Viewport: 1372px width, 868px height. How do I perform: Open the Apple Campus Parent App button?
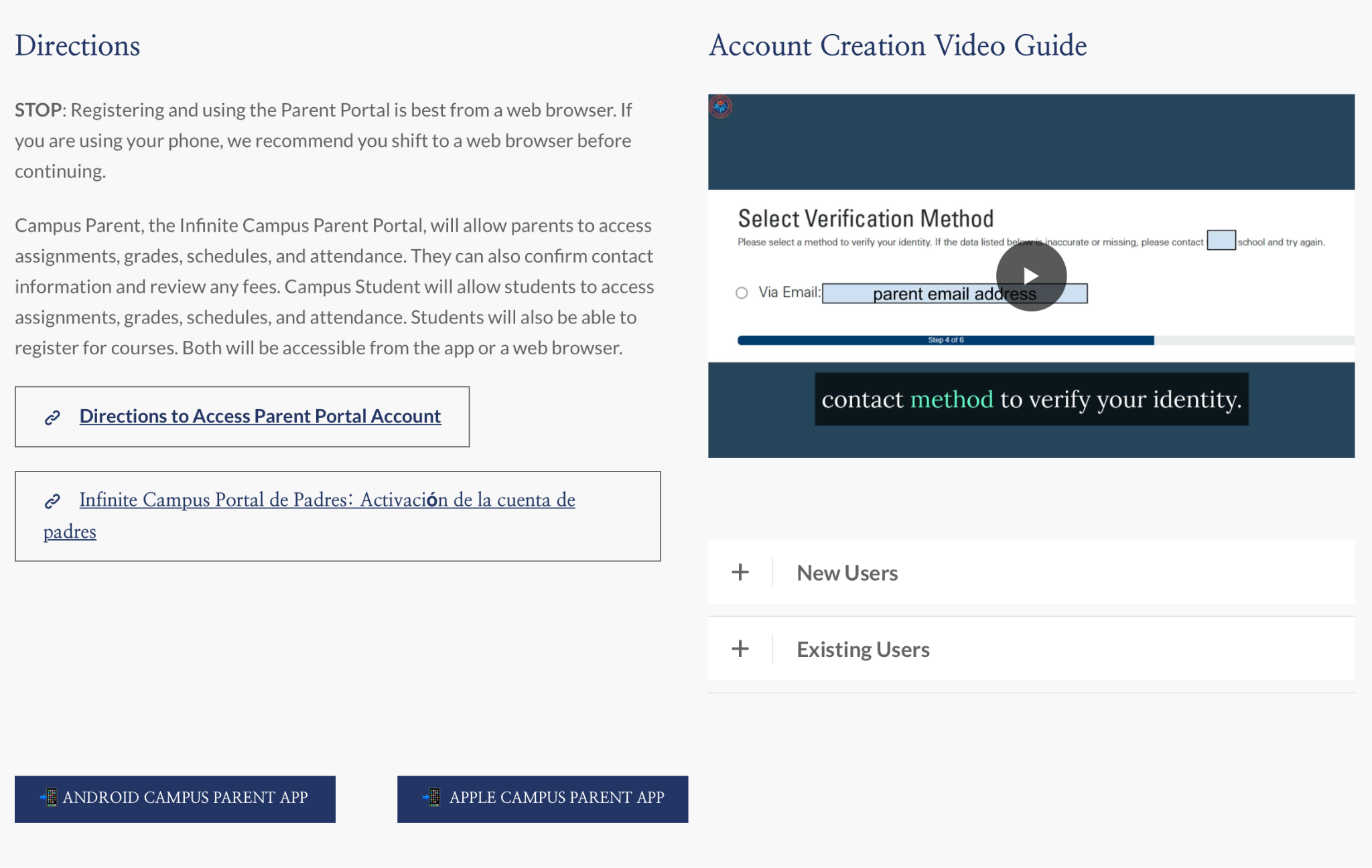(x=543, y=799)
